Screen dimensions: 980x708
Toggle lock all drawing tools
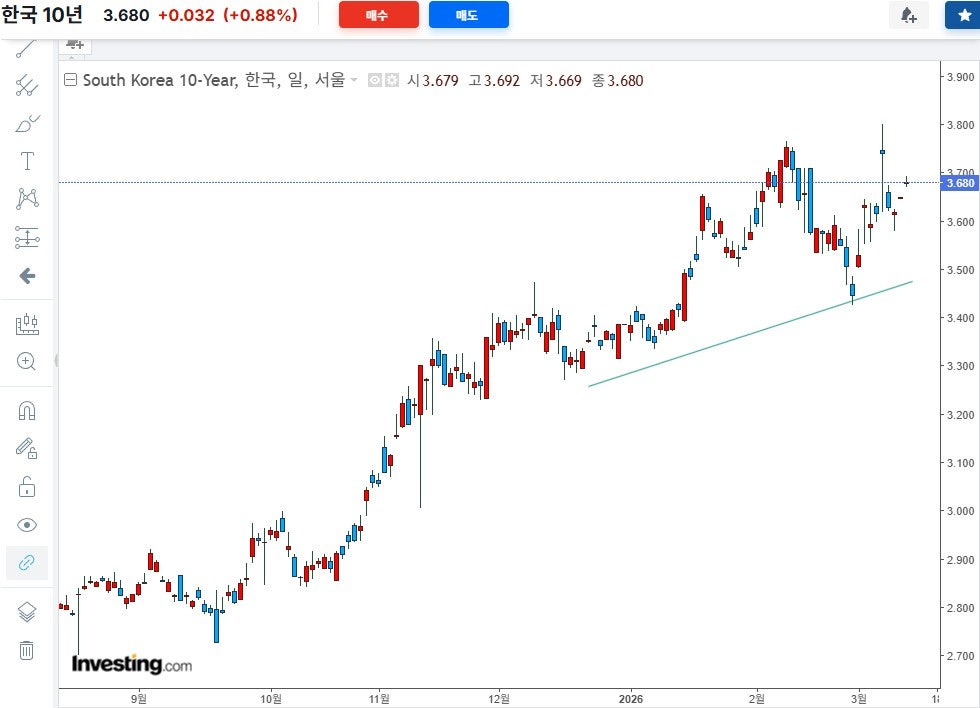pos(27,487)
